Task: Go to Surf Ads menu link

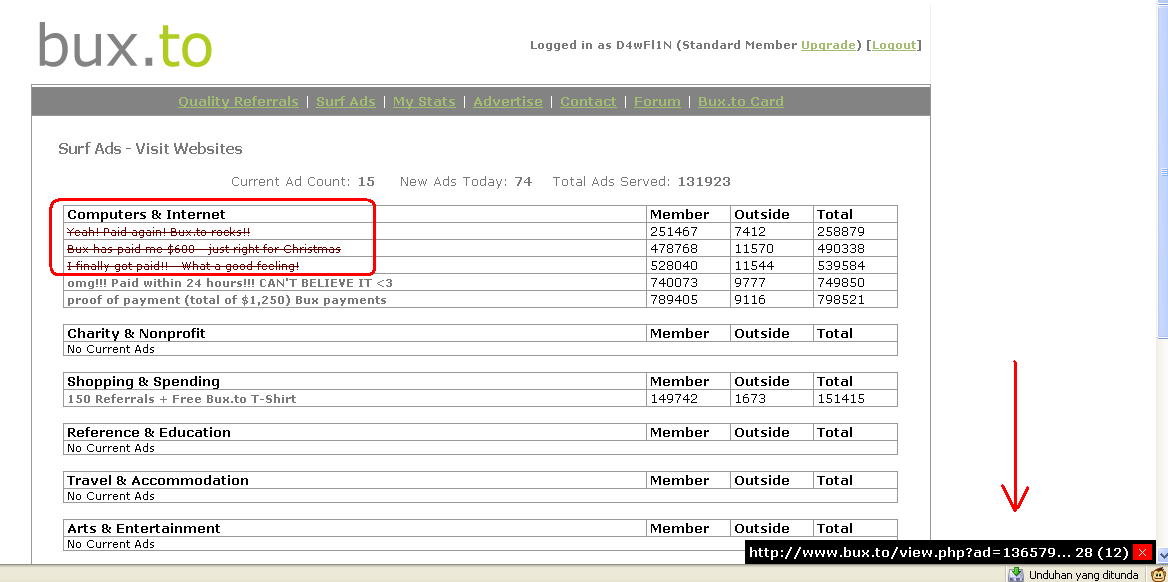Action: coord(346,101)
